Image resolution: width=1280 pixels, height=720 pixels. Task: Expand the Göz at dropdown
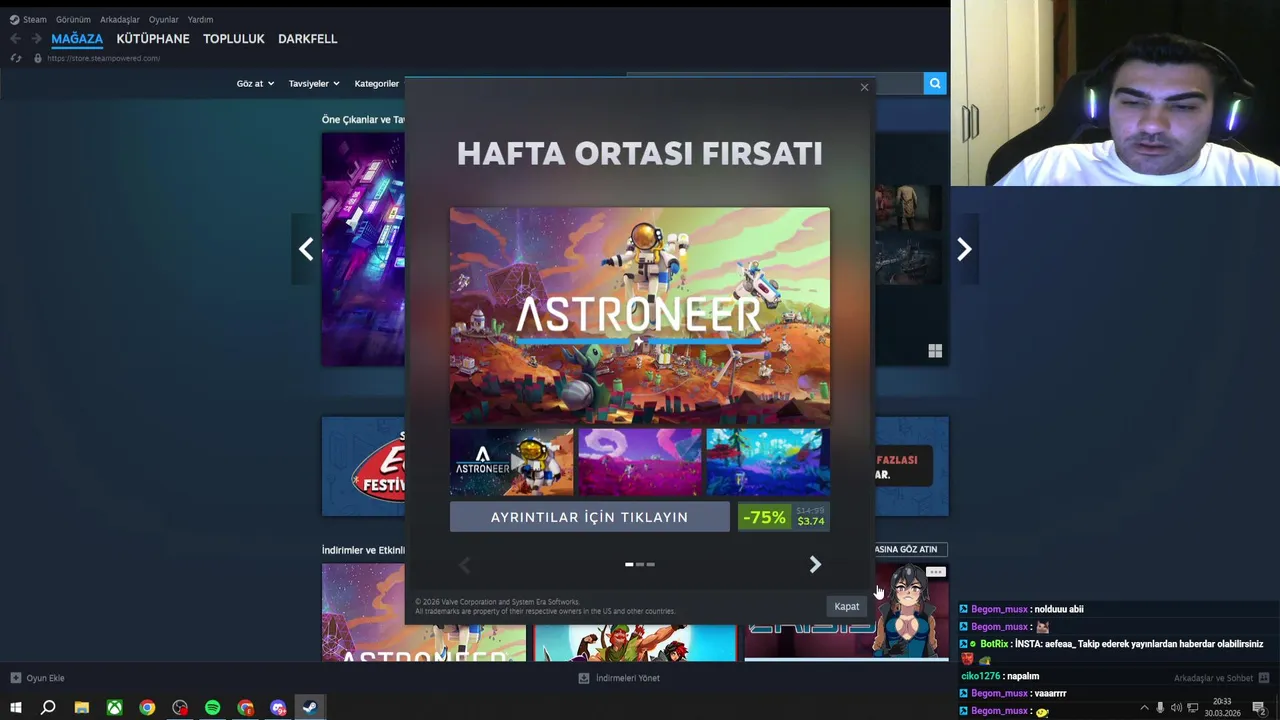pyautogui.click(x=255, y=84)
